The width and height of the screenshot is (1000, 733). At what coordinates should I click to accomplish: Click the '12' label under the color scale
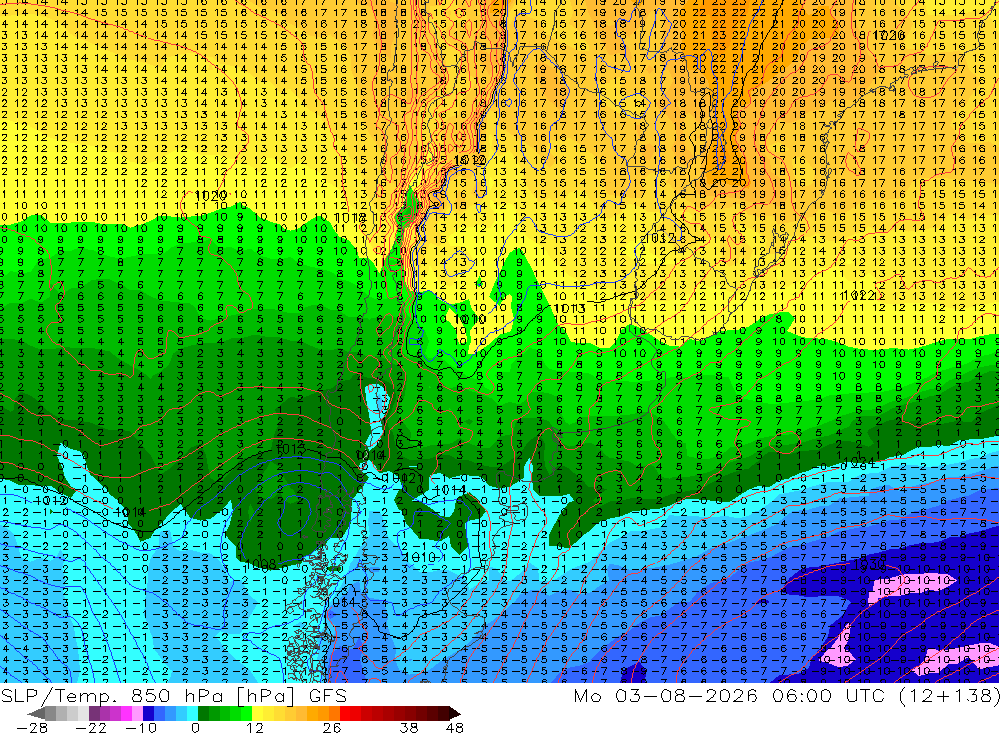coord(255,727)
